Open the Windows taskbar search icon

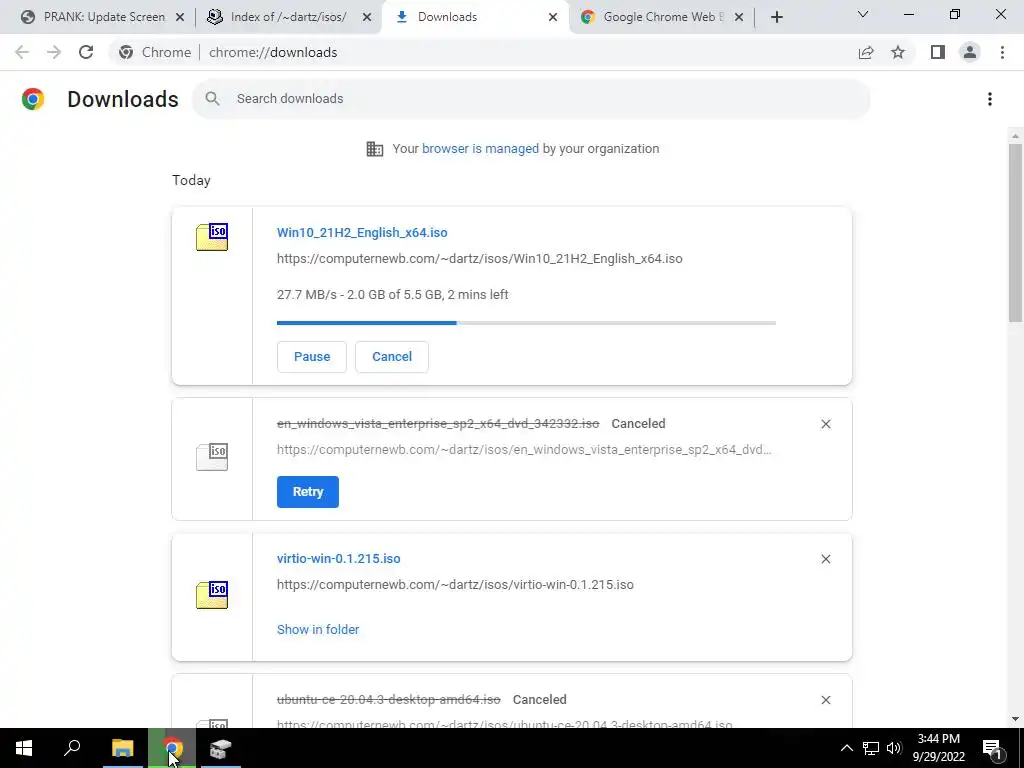pyautogui.click(x=72, y=748)
